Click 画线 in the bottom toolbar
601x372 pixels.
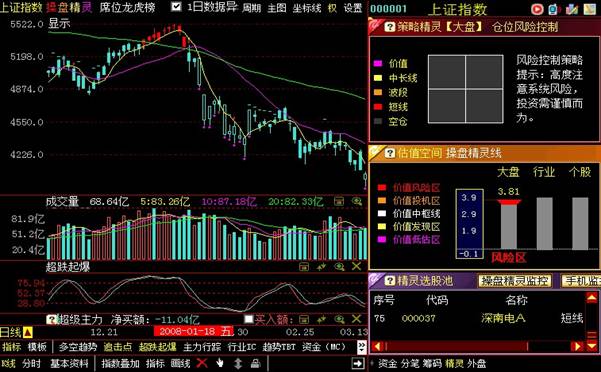(x=180, y=363)
